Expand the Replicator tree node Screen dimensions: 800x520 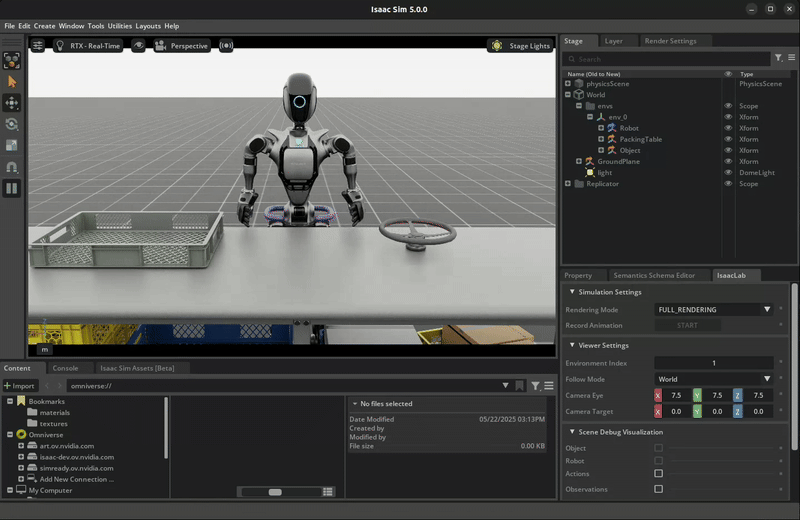tap(568, 184)
